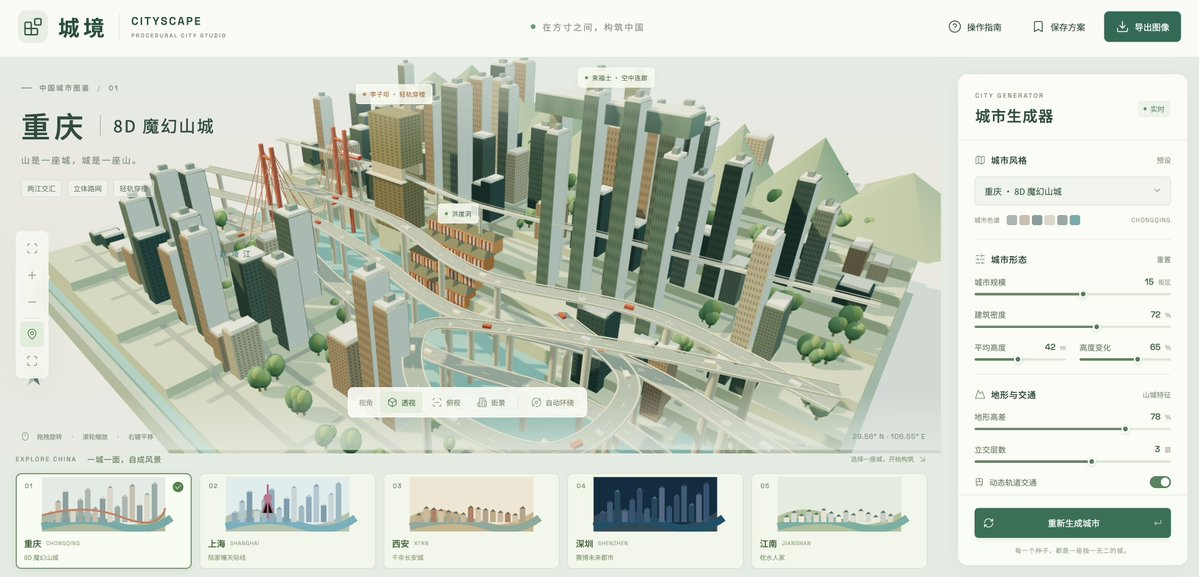Select the 深圳 city card

pos(655,520)
